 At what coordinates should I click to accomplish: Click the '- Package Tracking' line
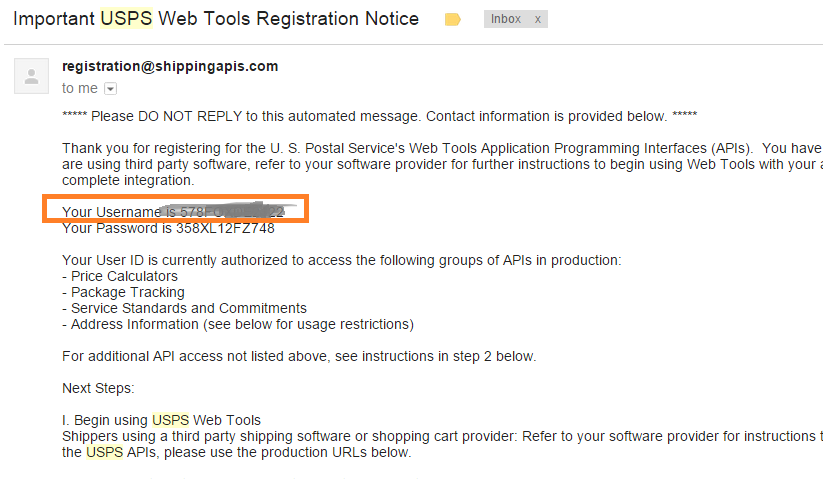pos(123,292)
